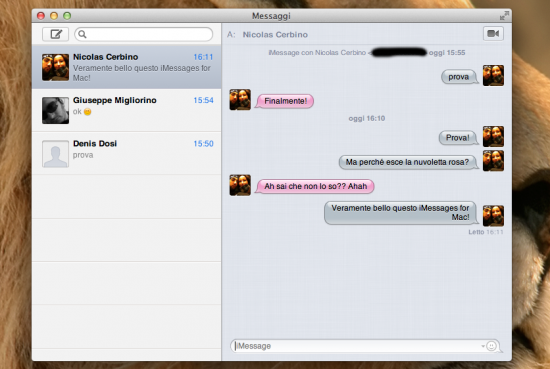The width and height of the screenshot is (550, 369).
Task: Start a FaceTime video call
Action: (x=493, y=34)
